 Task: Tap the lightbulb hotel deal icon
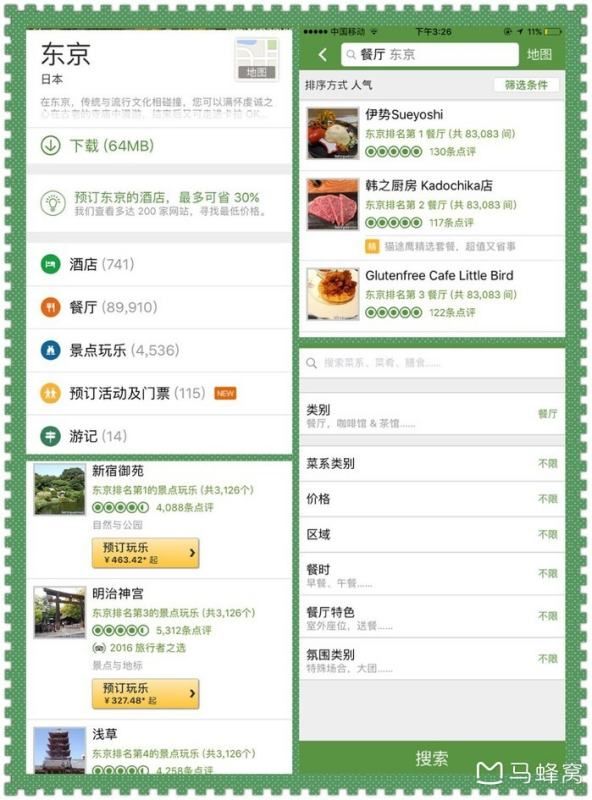click(53, 203)
